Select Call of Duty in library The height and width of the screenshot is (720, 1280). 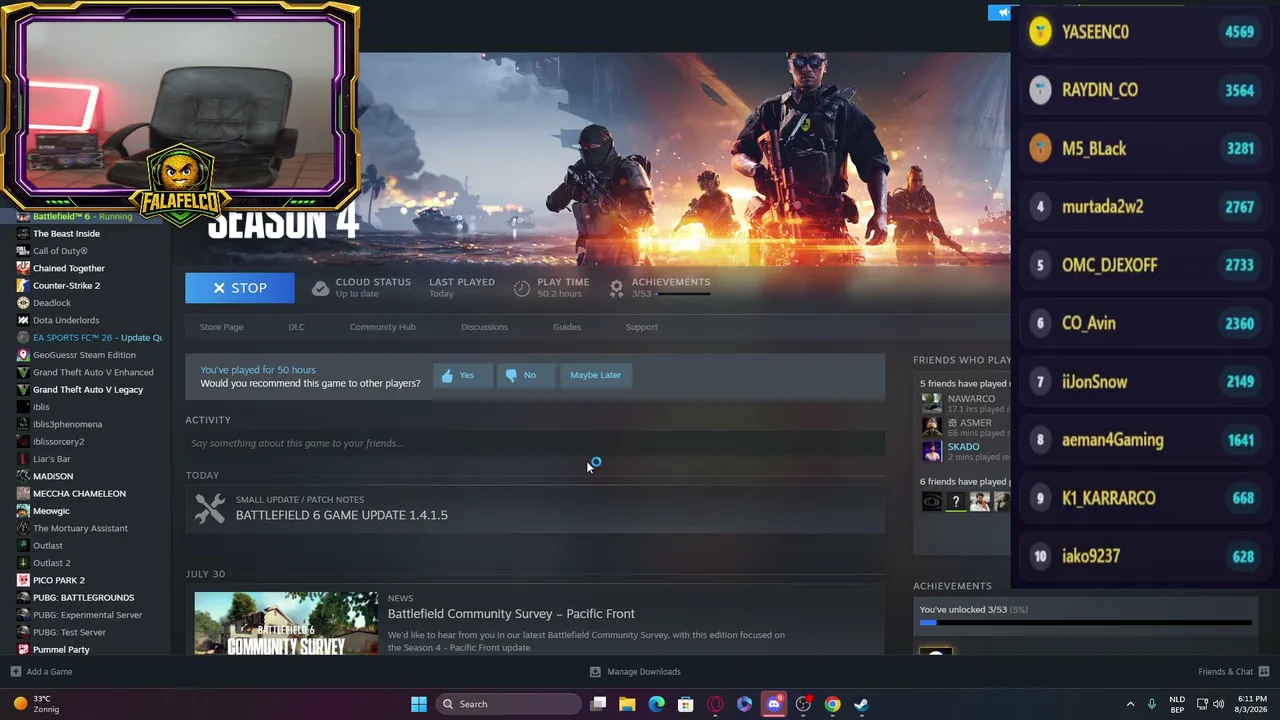(60, 251)
